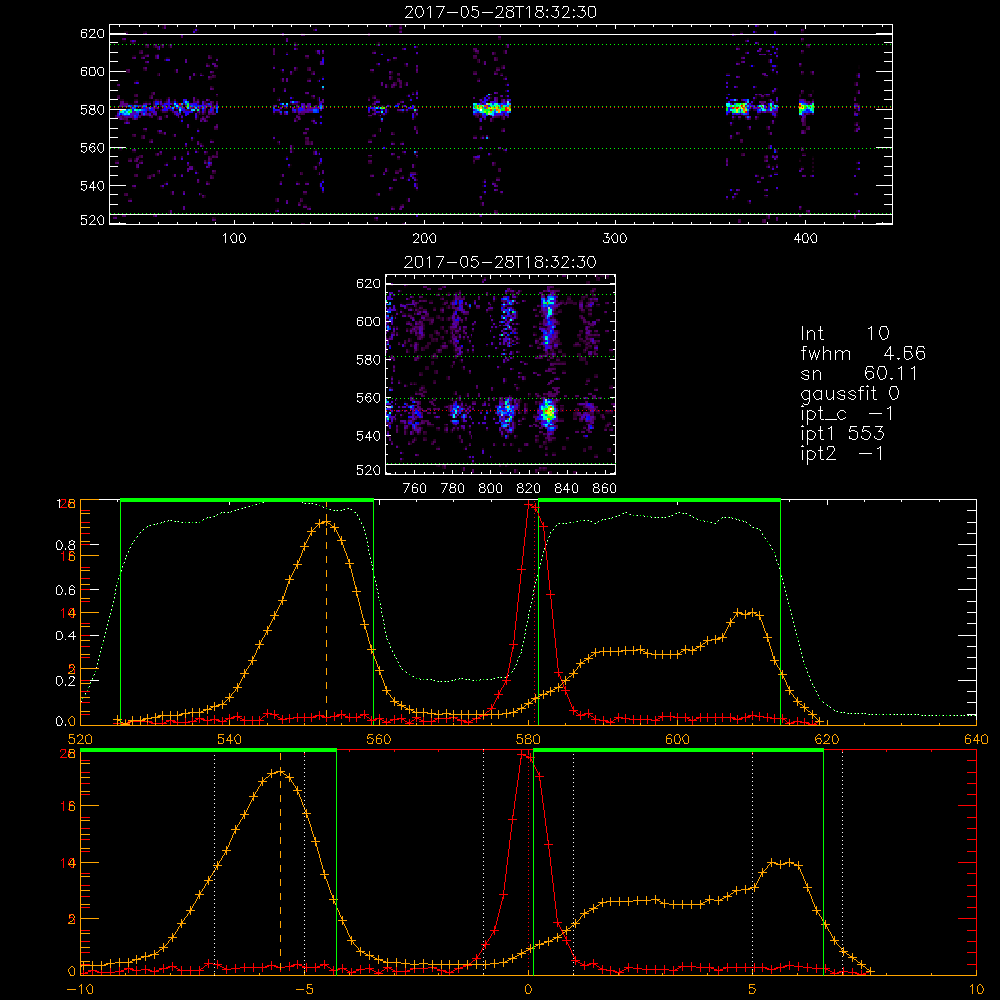Select the "840" tick label under middle image
The height and width of the screenshot is (1000, 1000).
coord(566,489)
